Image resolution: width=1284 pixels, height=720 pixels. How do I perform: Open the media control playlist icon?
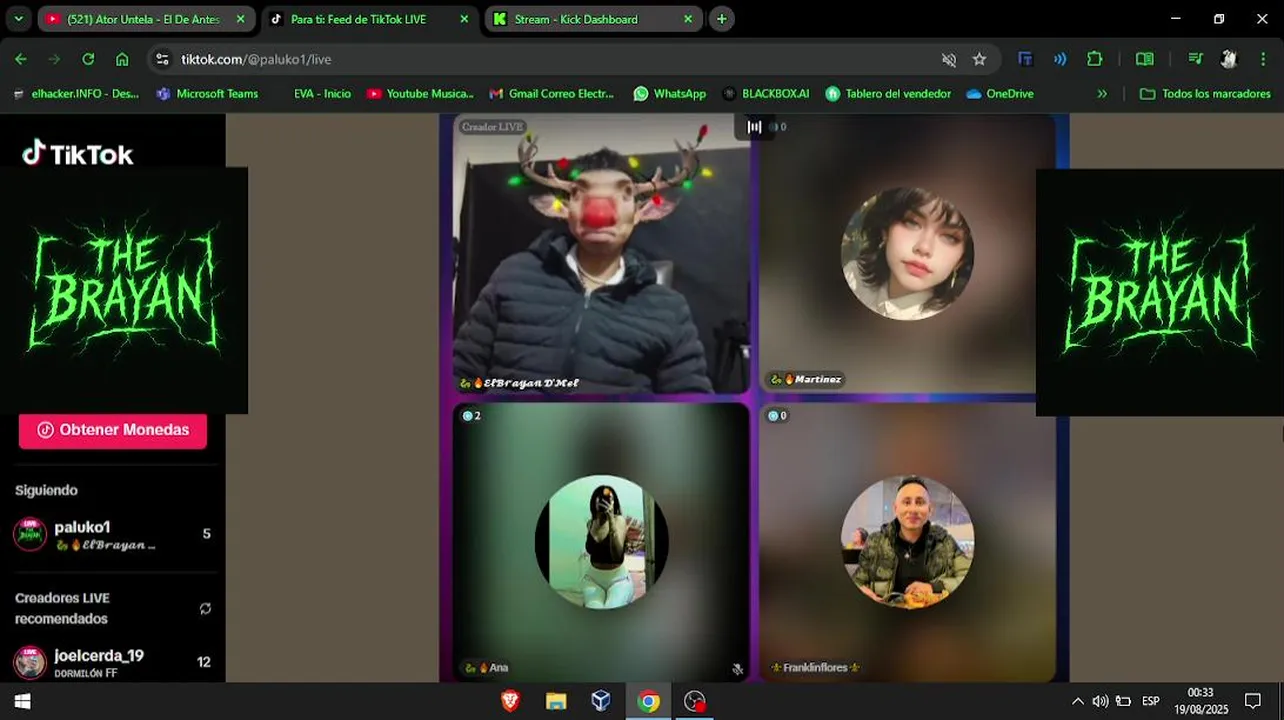[x=1195, y=59]
